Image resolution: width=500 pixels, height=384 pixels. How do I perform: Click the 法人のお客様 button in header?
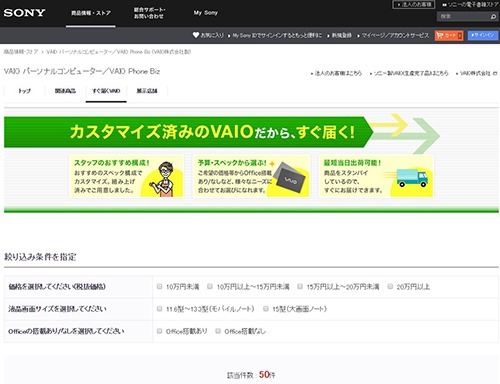click(414, 4)
